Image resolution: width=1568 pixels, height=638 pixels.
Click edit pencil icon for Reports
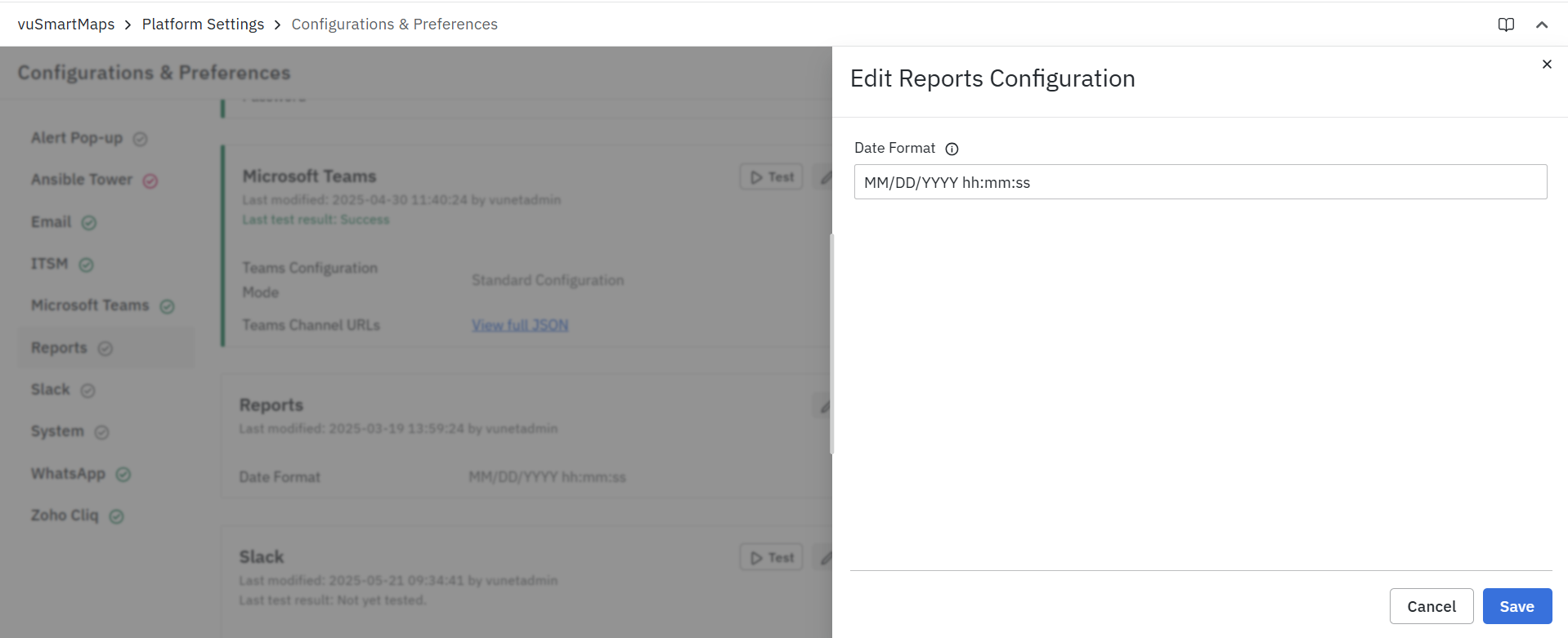tap(824, 406)
